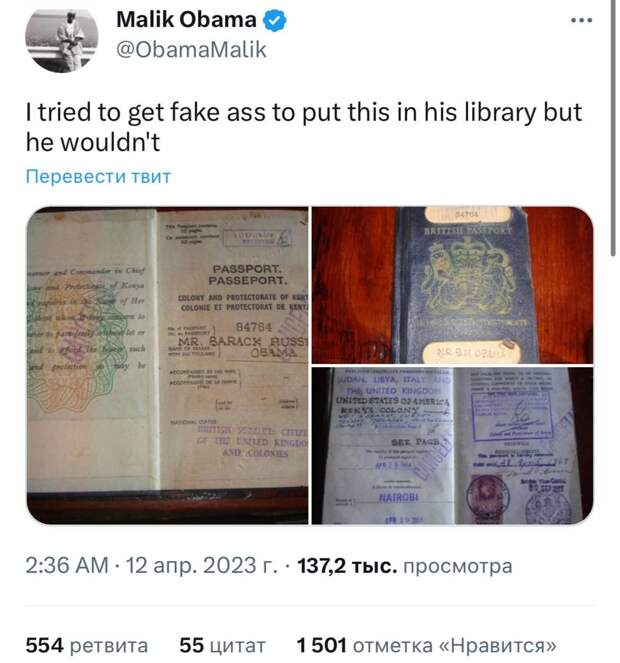Image resolution: width=620 pixels, height=663 pixels.
Task: Open the three-dot more options menu
Action: pyautogui.click(x=582, y=20)
